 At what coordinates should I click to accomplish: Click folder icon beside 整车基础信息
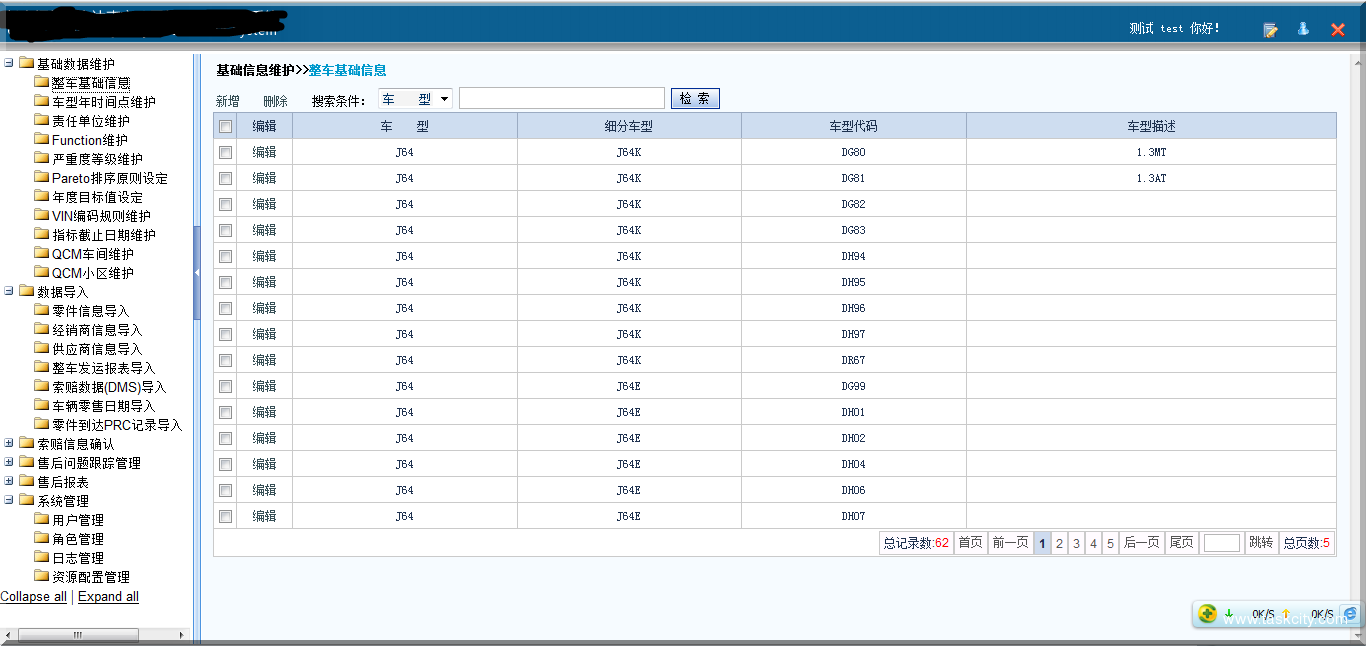41,83
